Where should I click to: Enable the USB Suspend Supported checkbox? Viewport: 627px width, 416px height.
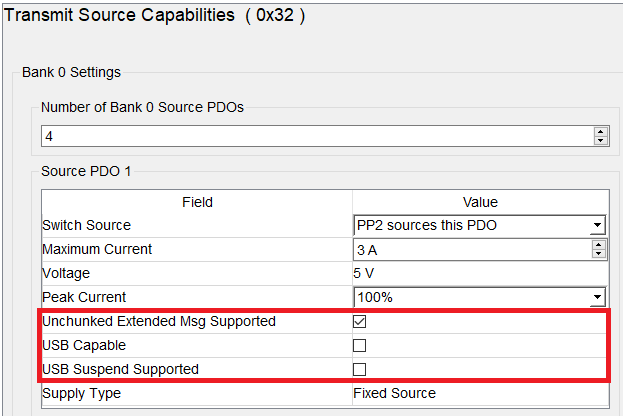(360, 369)
